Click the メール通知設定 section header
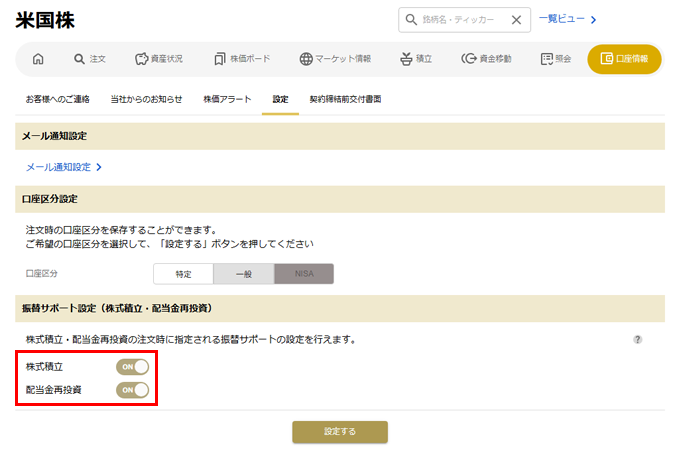This screenshot has width=680, height=463. pos(340,136)
